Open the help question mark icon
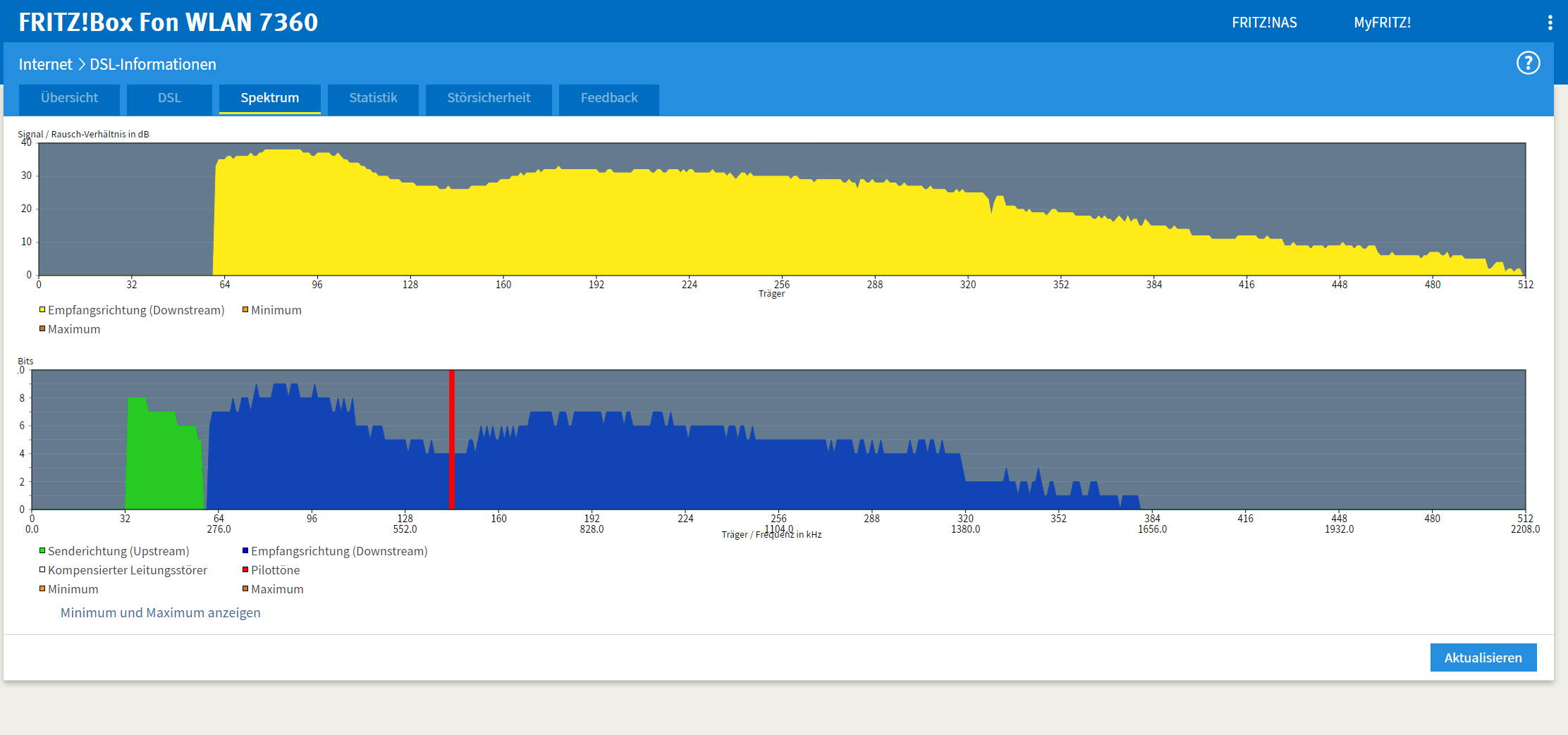Viewport: 1568px width, 735px height. [1528, 63]
